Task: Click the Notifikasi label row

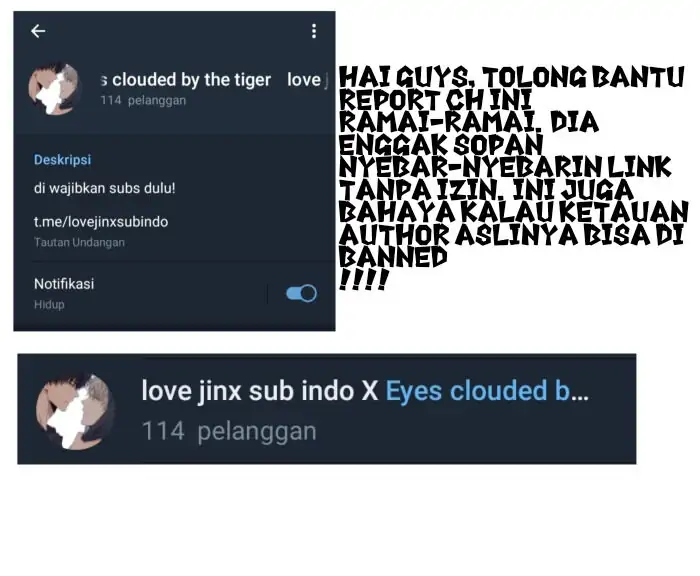Action: point(174,293)
